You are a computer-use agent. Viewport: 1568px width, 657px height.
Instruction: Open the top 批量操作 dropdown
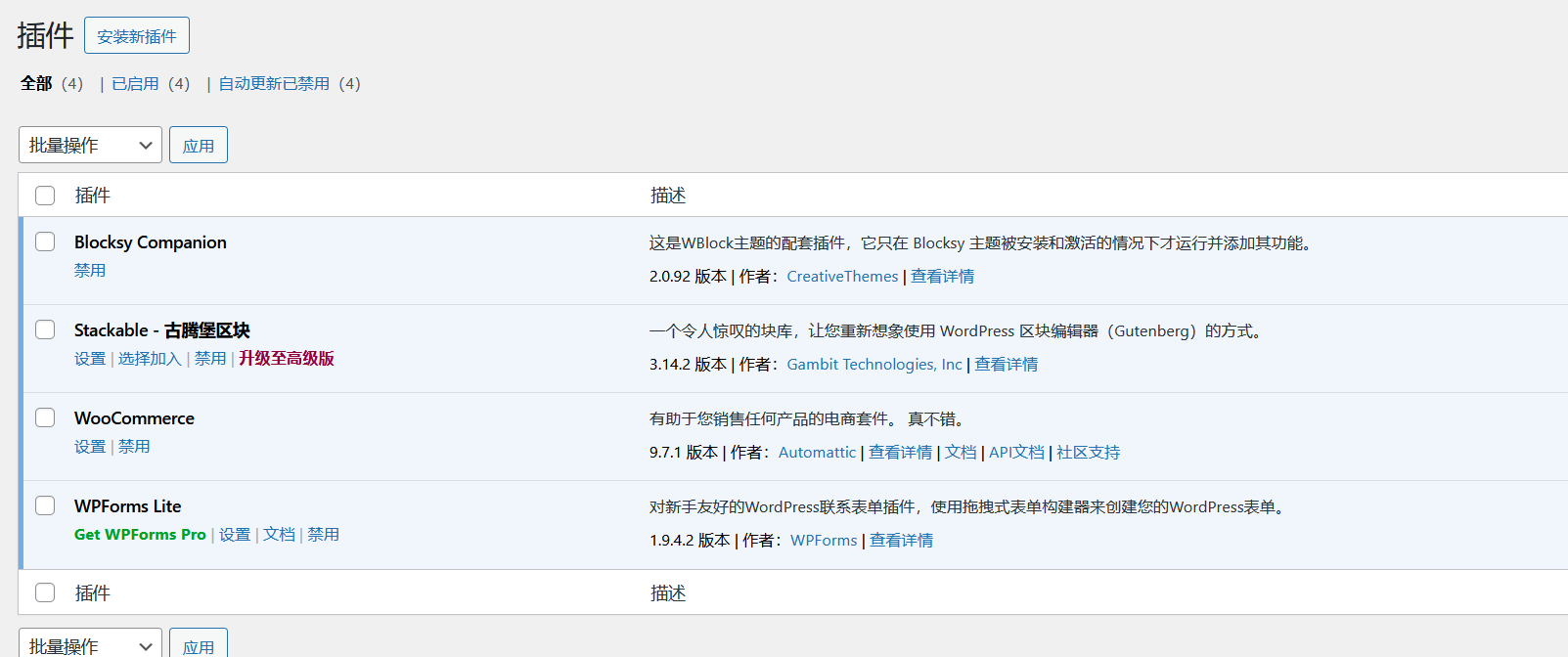[x=90, y=145]
